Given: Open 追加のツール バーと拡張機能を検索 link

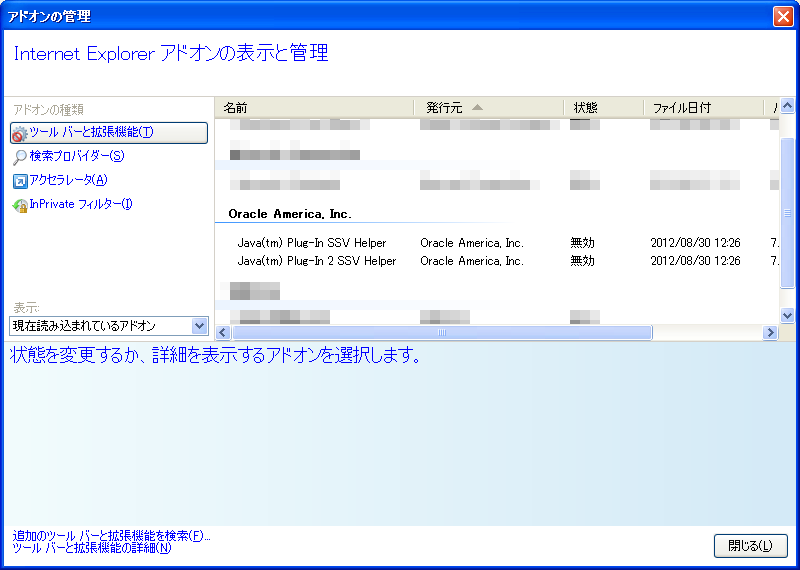Looking at the screenshot, I should pos(111,535).
